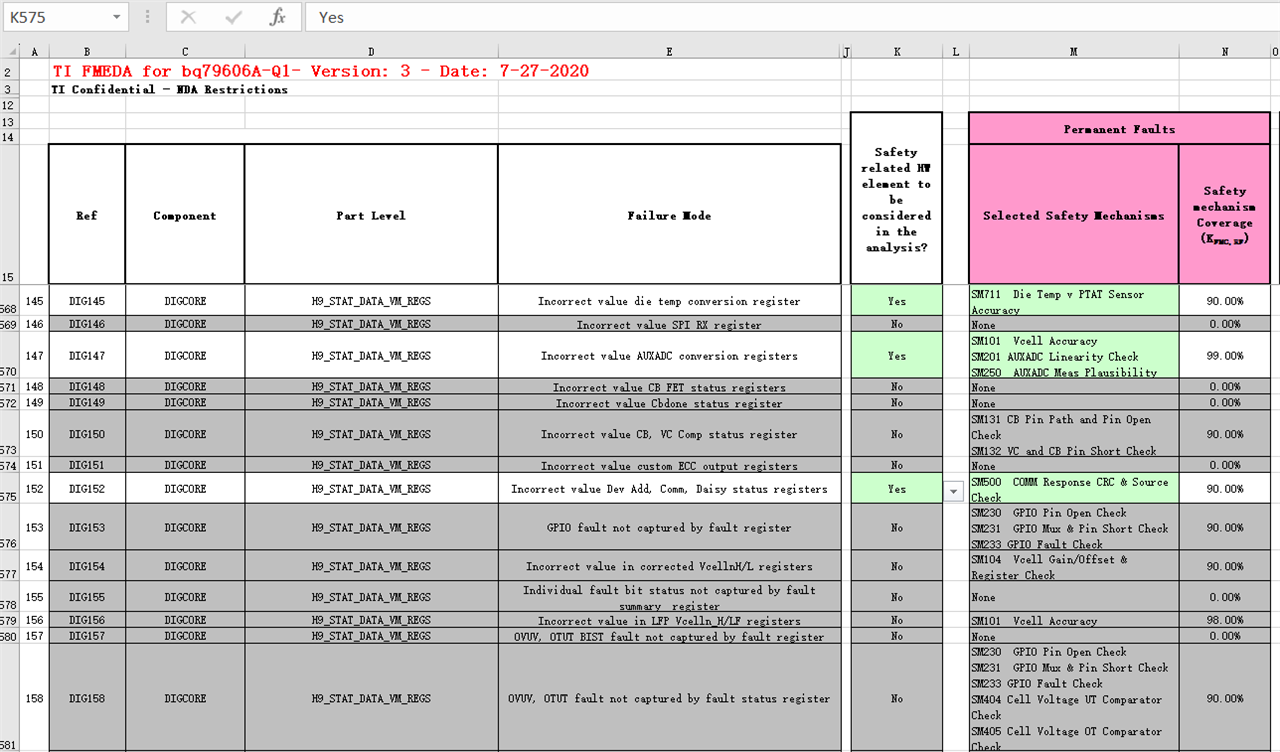The image size is (1280, 752).
Task: Click the Yes cell in DIG145 row
Action: click(896, 300)
